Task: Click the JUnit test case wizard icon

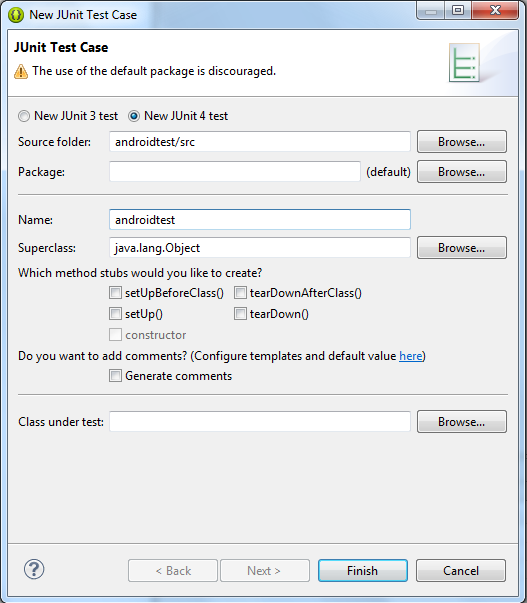Action: point(464,63)
